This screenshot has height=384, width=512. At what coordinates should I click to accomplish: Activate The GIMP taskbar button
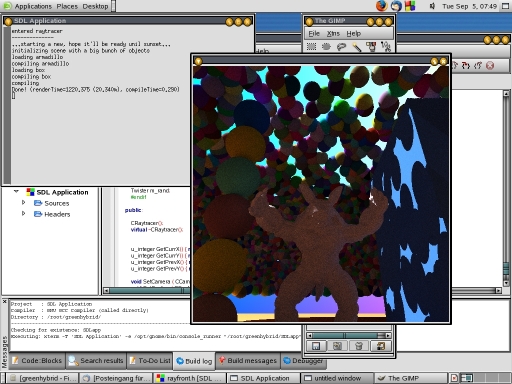click(x=411, y=378)
